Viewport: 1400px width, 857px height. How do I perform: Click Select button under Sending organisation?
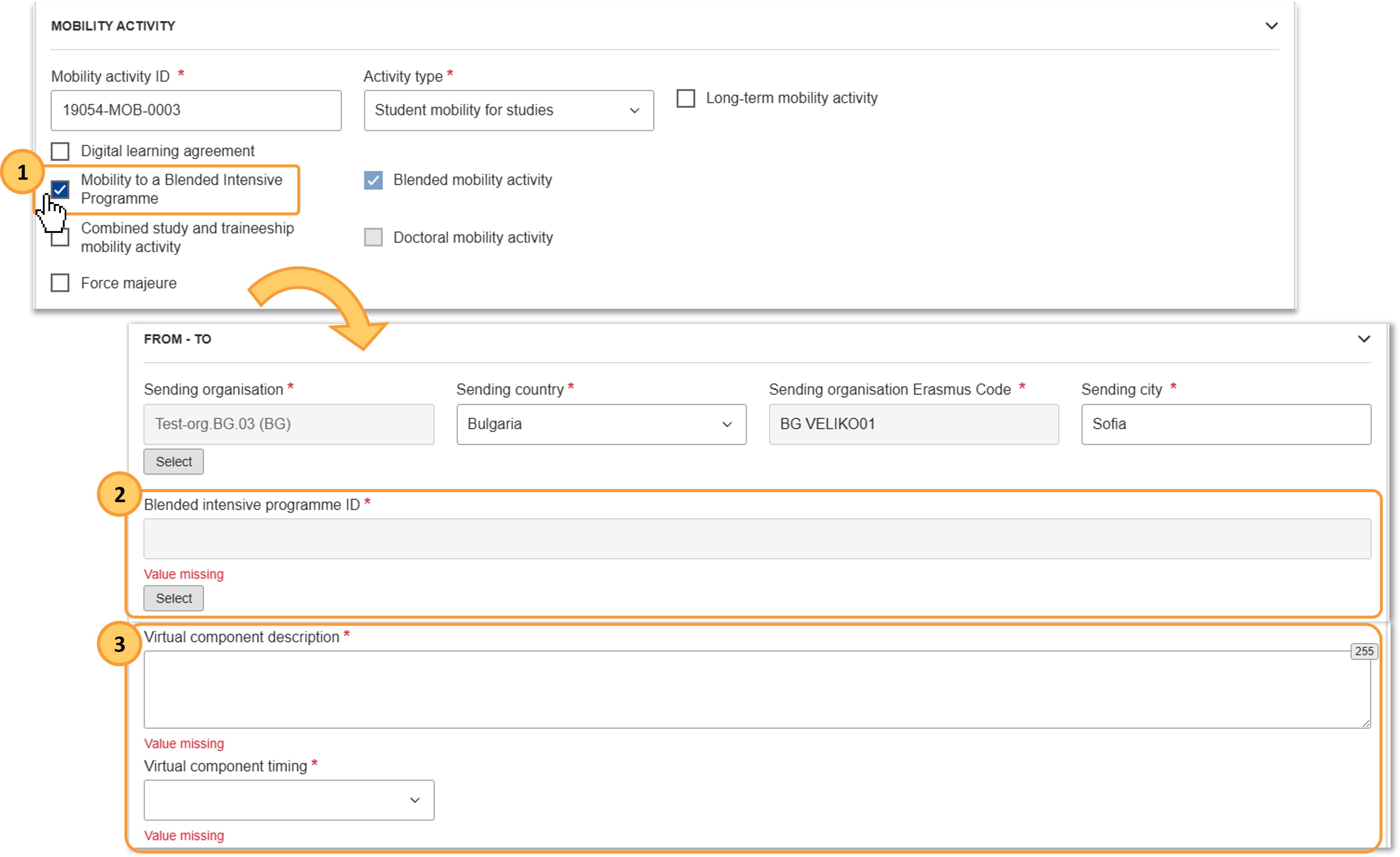[174, 462]
